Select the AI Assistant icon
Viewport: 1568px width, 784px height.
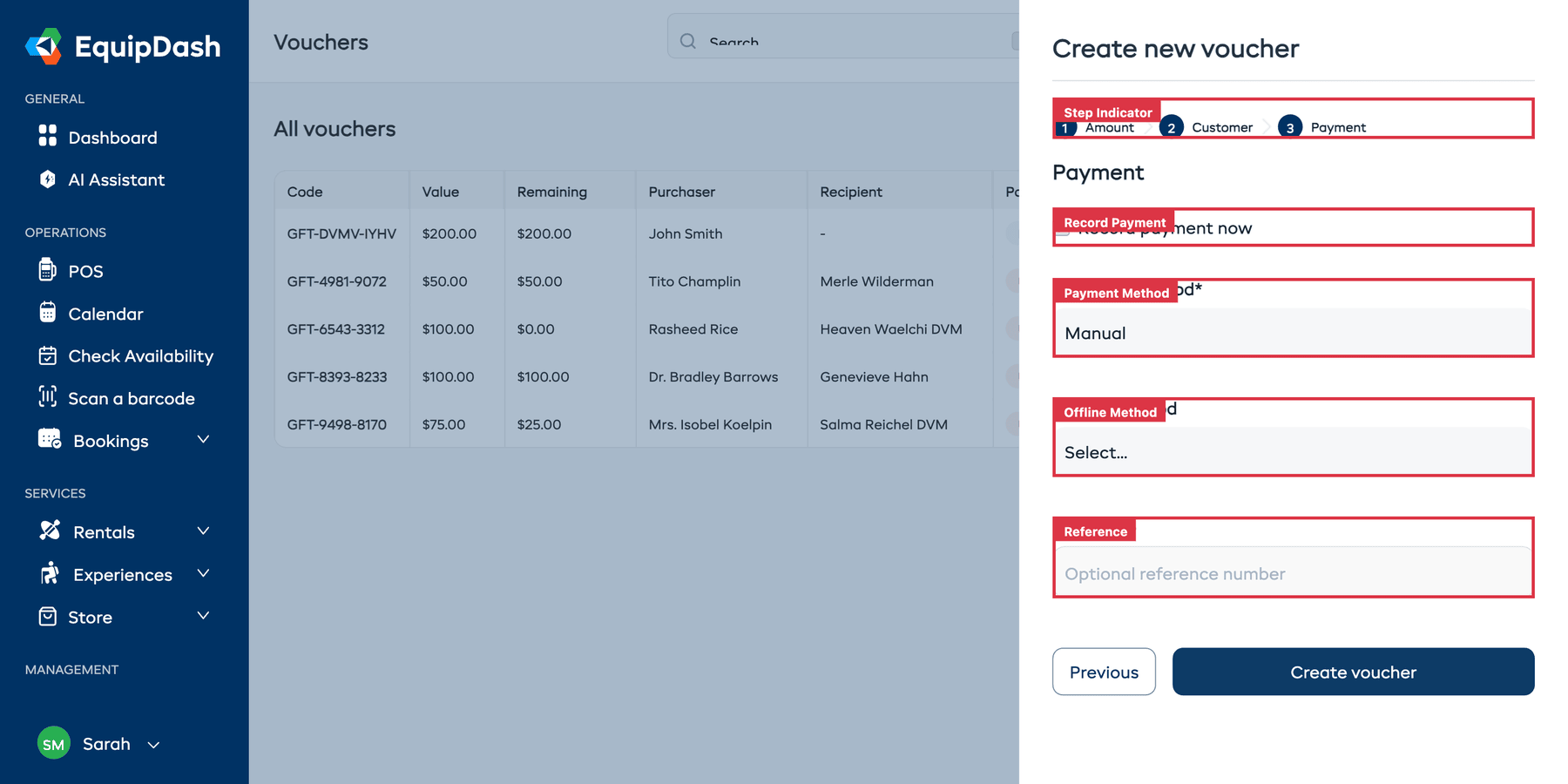49,179
